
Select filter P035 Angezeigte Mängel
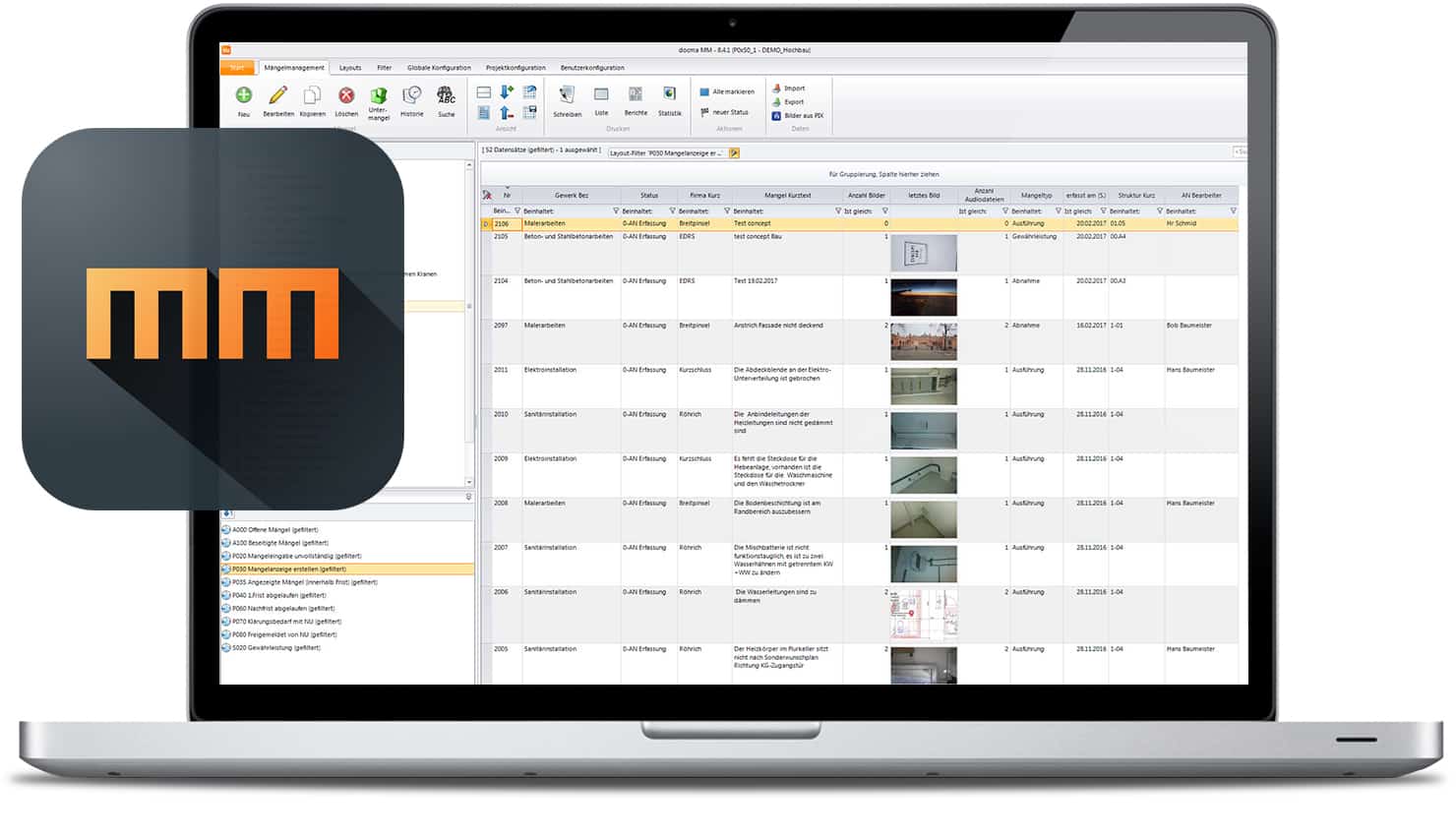point(304,582)
